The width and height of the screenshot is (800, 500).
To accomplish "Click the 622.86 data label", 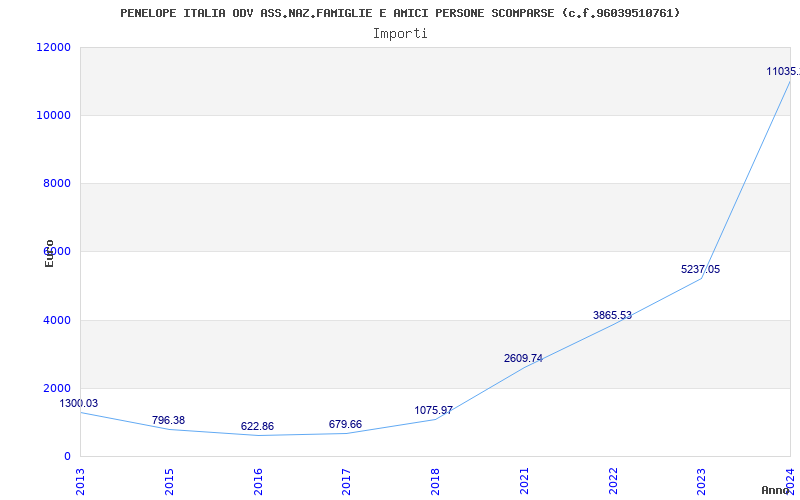I will (x=257, y=427).
